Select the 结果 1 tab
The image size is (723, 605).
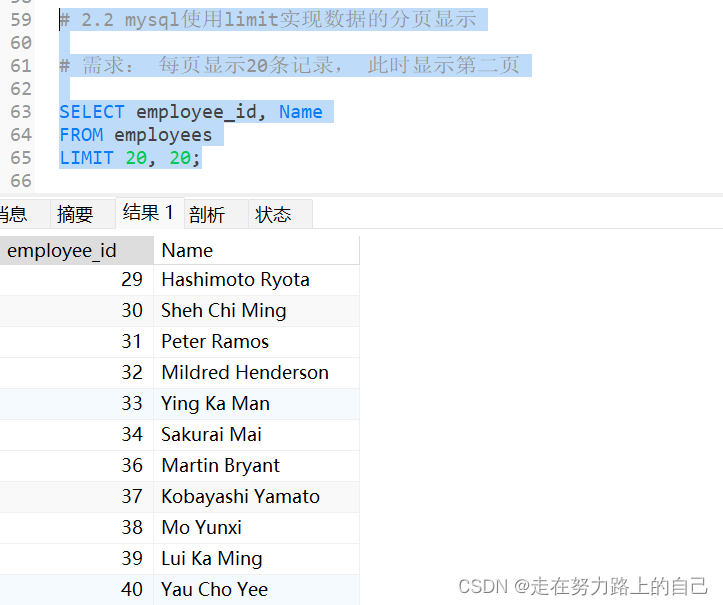(150, 213)
